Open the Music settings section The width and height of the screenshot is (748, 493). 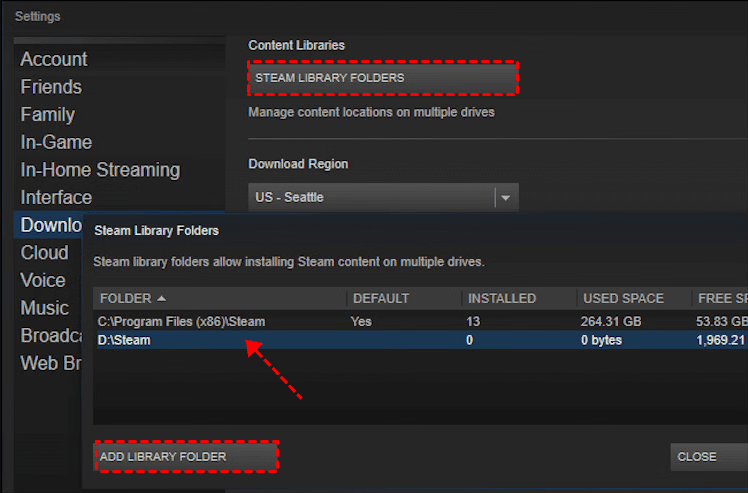pyautogui.click(x=45, y=308)
